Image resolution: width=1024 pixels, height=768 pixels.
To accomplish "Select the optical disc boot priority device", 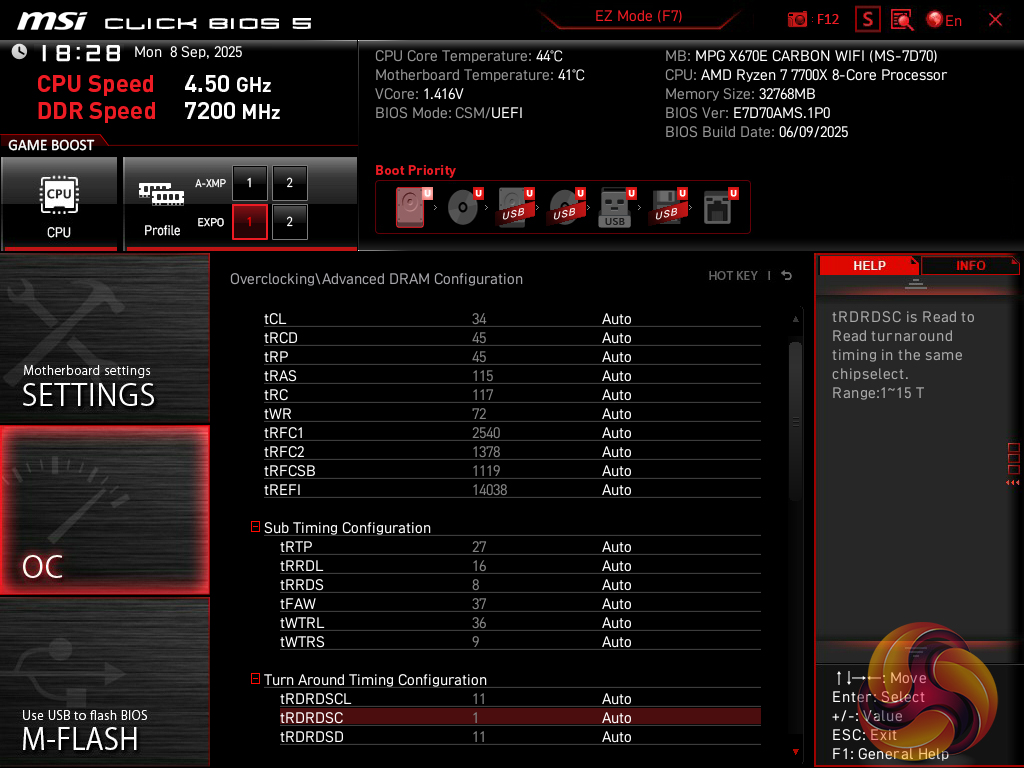I will point(465,207).
